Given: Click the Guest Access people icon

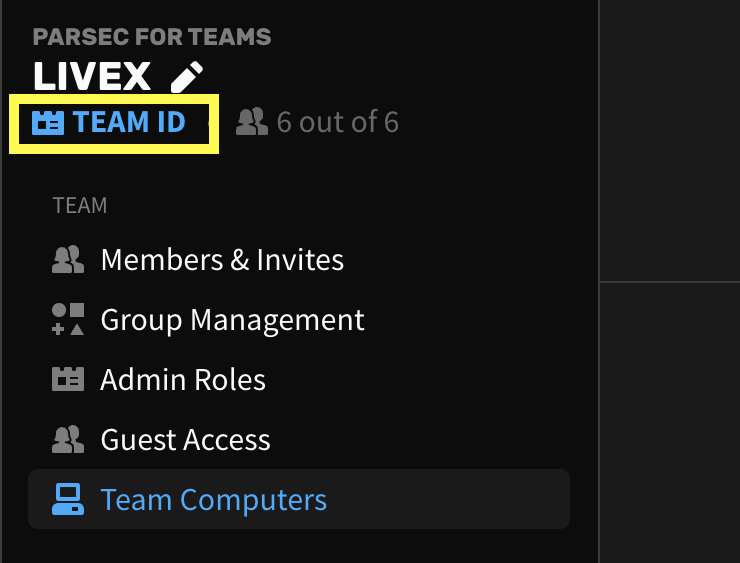Looking at the screenshot, I should tap(68, 440).
